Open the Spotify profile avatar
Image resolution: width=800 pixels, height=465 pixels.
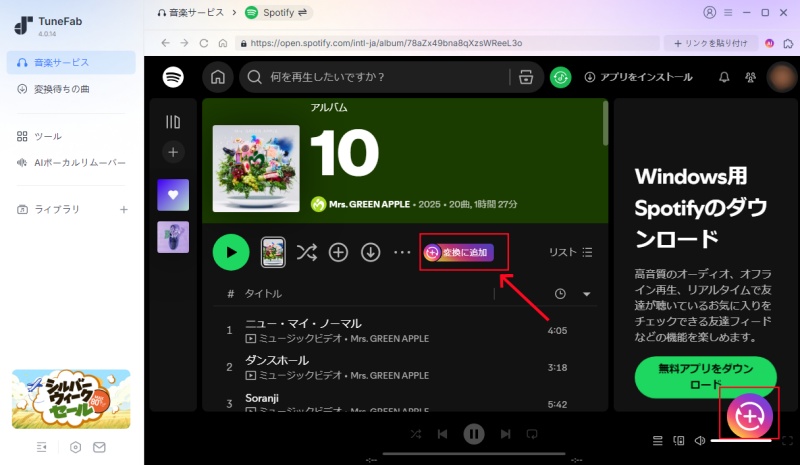781,77
